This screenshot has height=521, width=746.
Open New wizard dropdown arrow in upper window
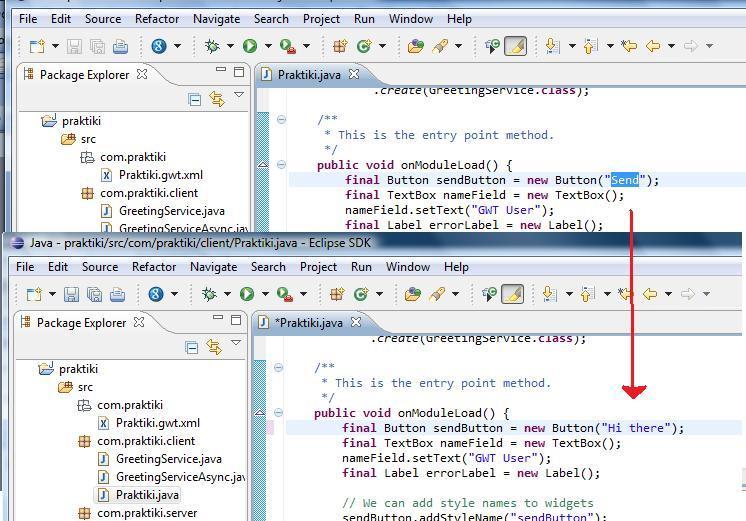click(x=55, y=46)
